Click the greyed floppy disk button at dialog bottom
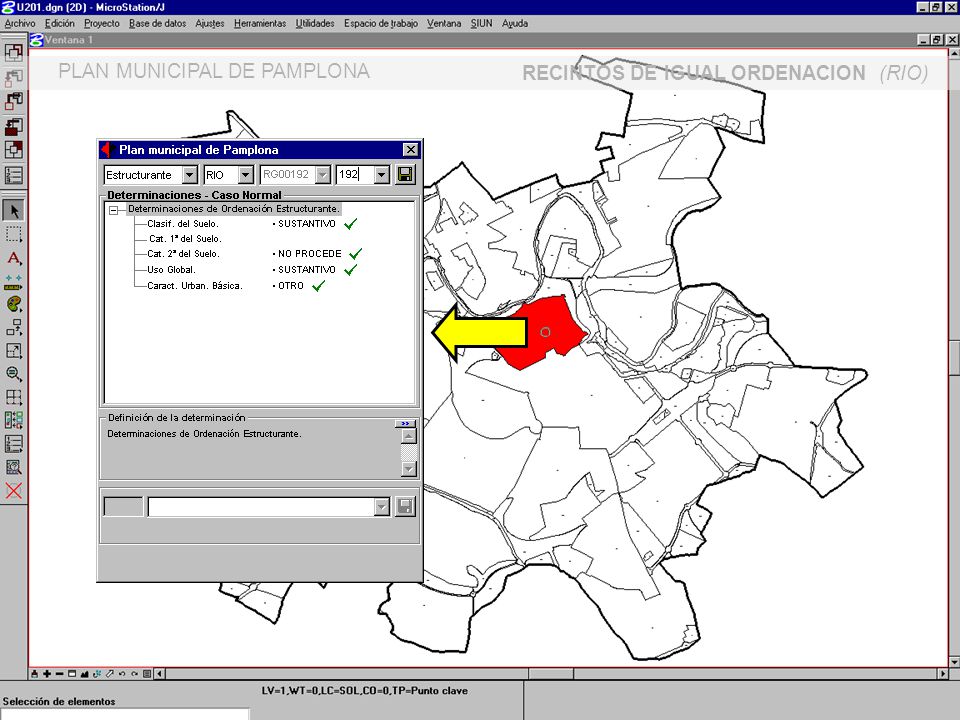This screenshot has width=960, height=720. (405, 506)
